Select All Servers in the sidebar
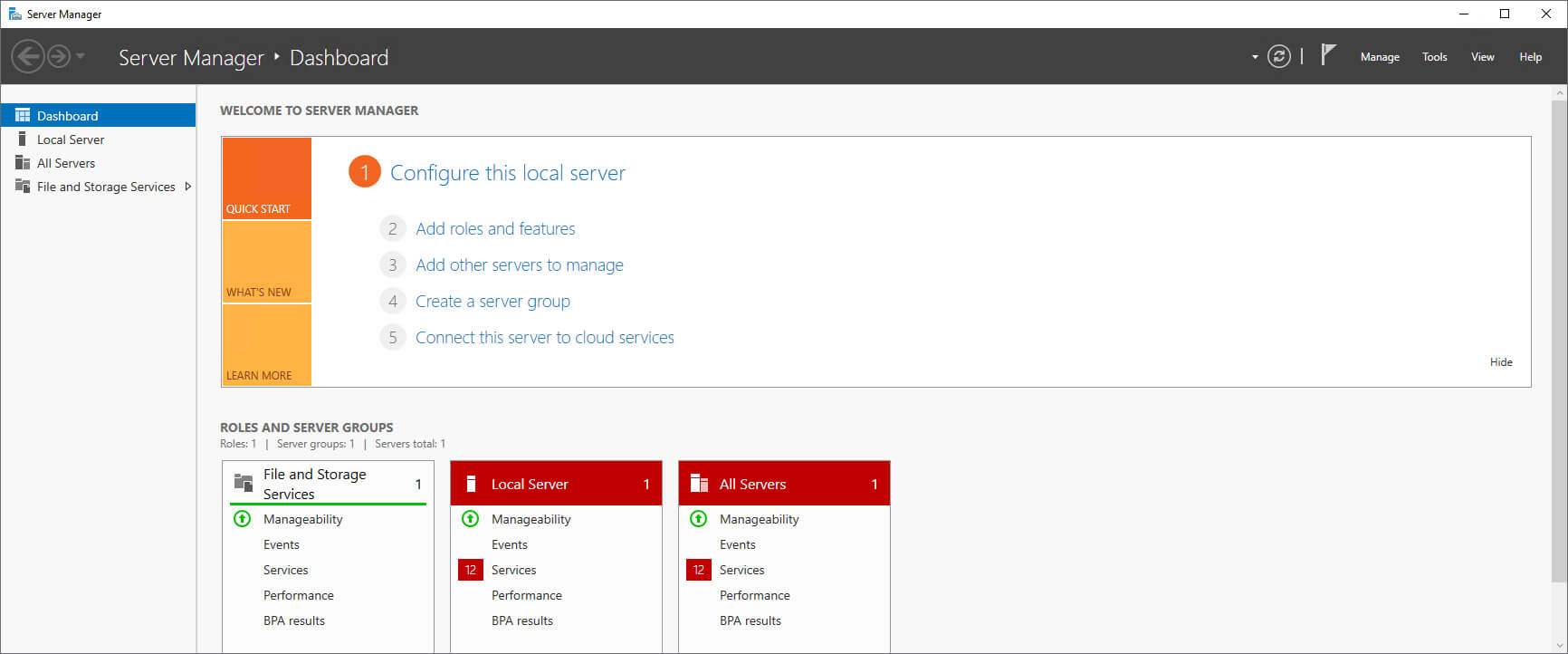Image resolution: width=1568 pixels, height=654 pixels. tap(98, 162)
